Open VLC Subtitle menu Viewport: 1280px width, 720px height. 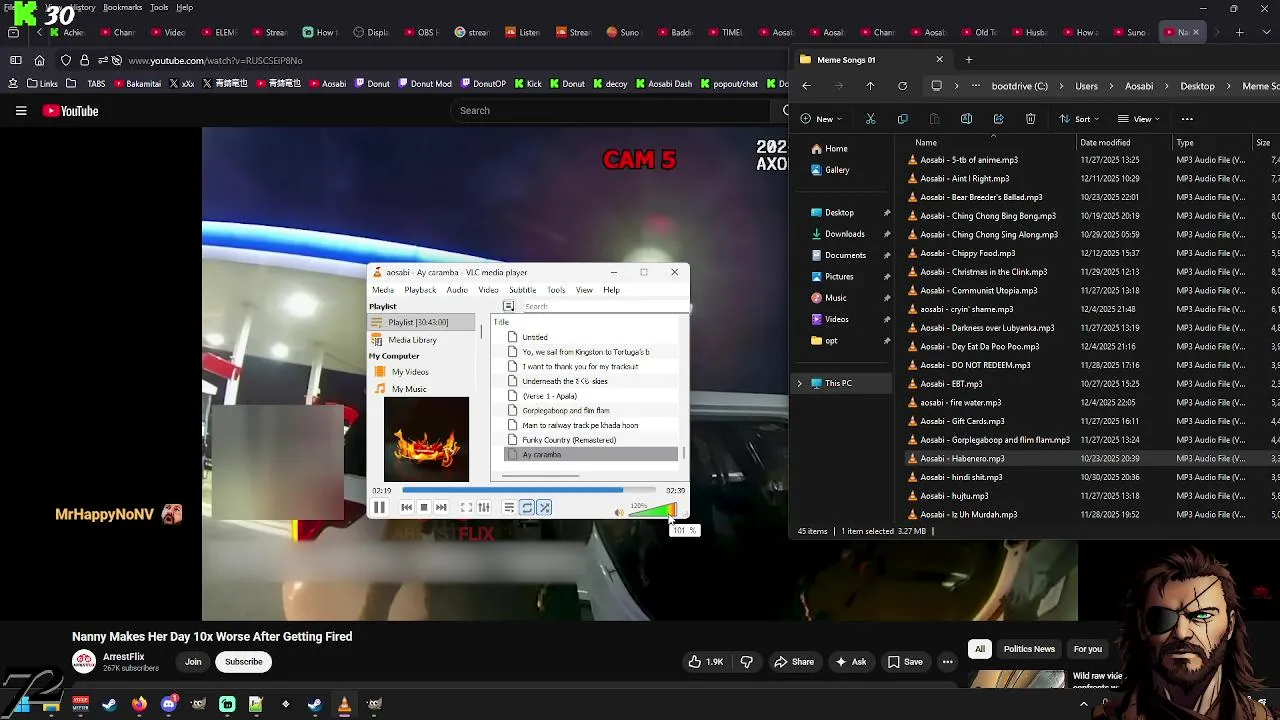point(522,290)
